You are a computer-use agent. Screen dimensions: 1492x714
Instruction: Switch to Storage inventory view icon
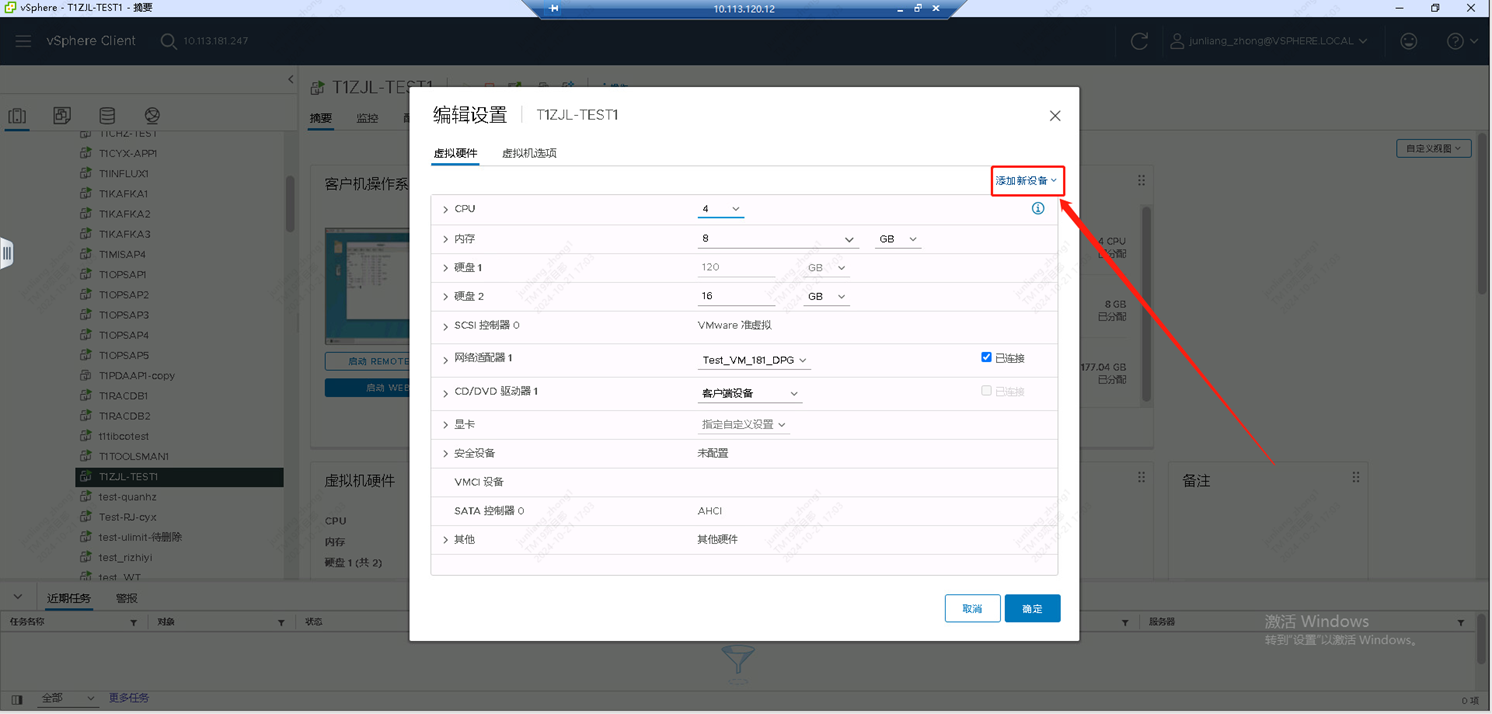click(x=107, y=116)
